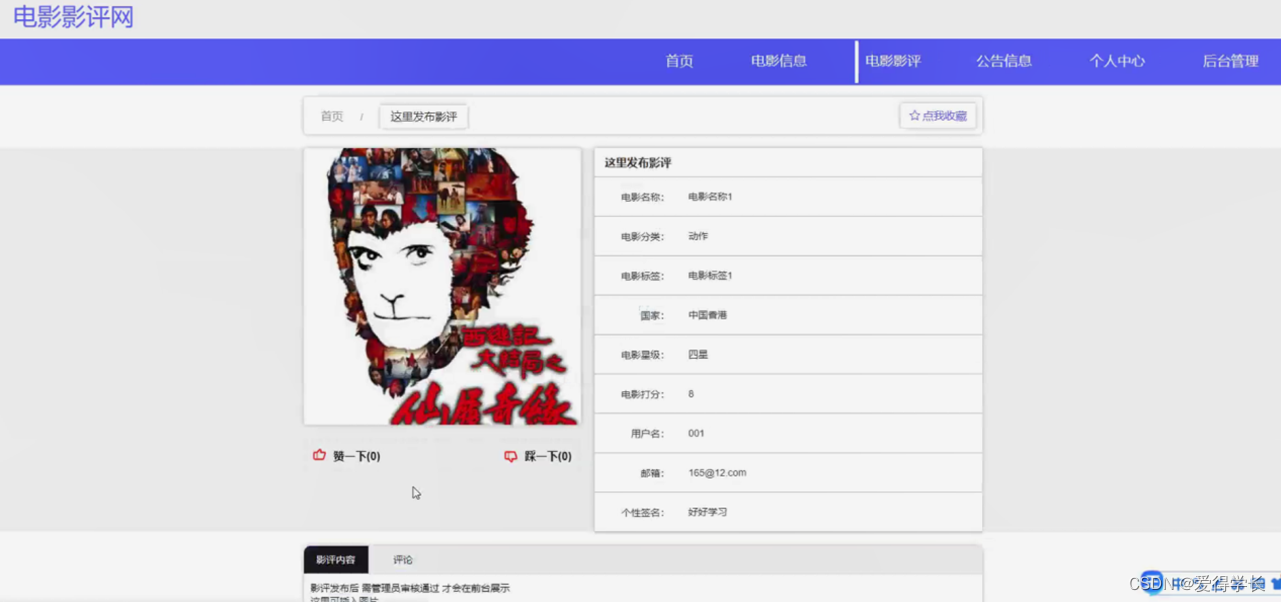Switch to the 评论 tab
This screenshot has height=602, width=1281.
point(403,560)
